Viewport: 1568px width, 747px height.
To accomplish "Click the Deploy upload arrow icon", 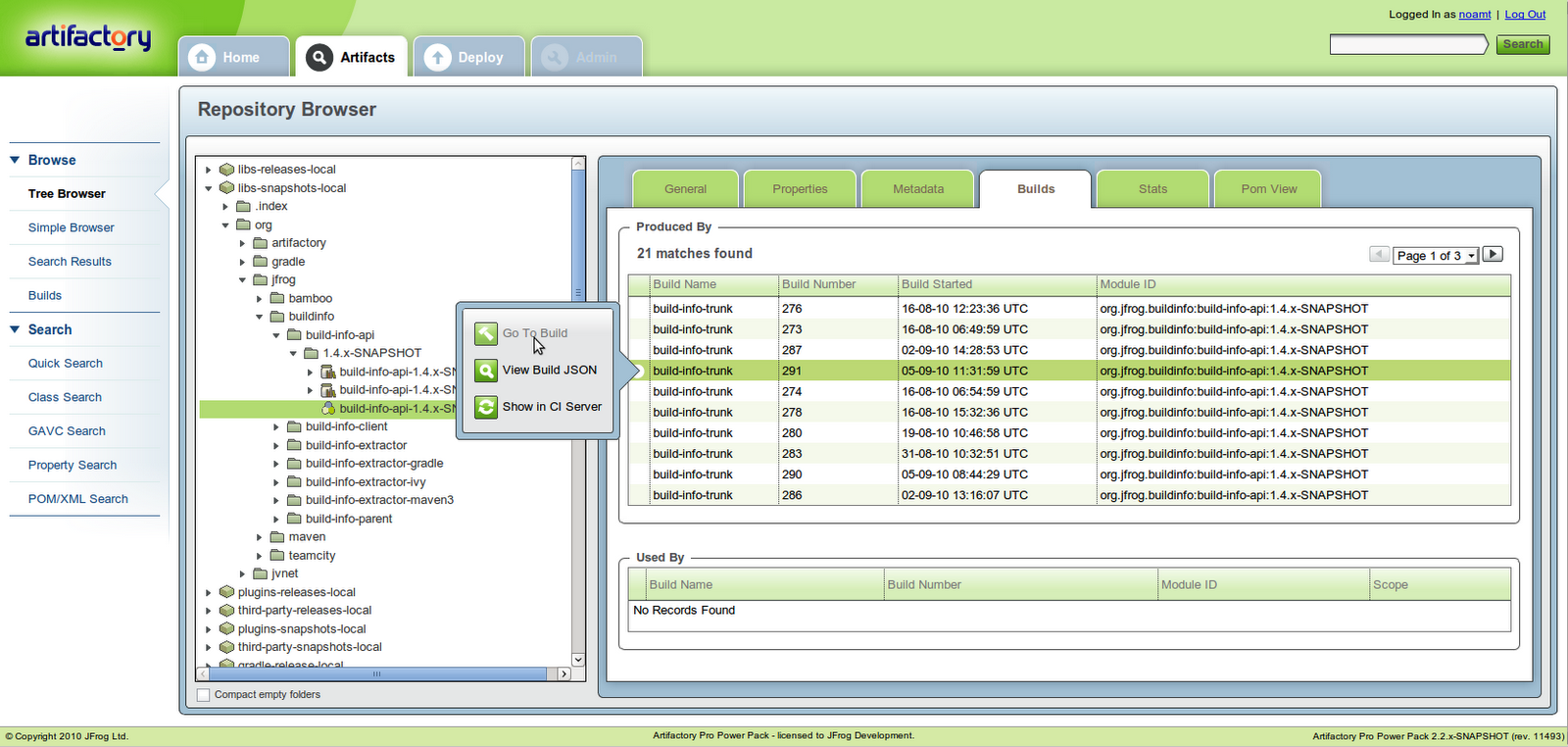I will tap(438, 57).
